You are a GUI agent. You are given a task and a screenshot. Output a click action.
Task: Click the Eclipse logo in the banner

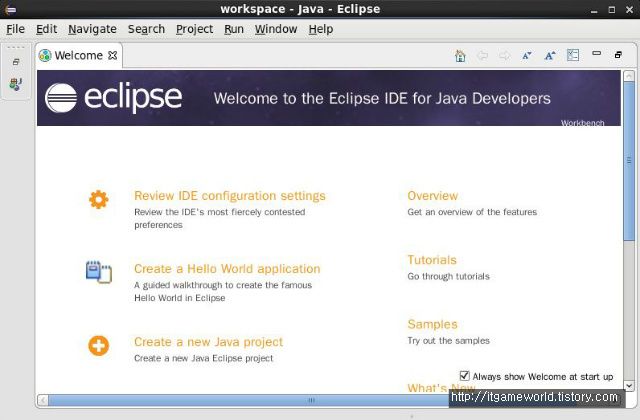113,98
